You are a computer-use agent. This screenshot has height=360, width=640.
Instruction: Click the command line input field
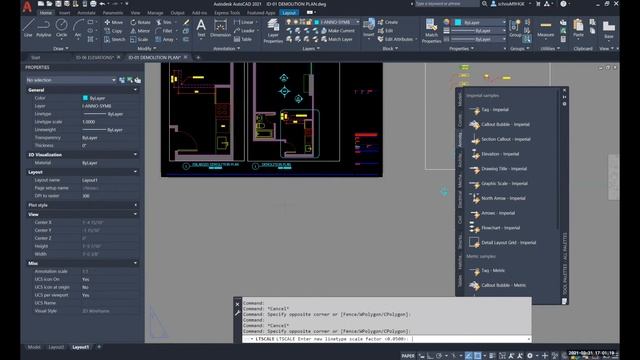point(386,339)
